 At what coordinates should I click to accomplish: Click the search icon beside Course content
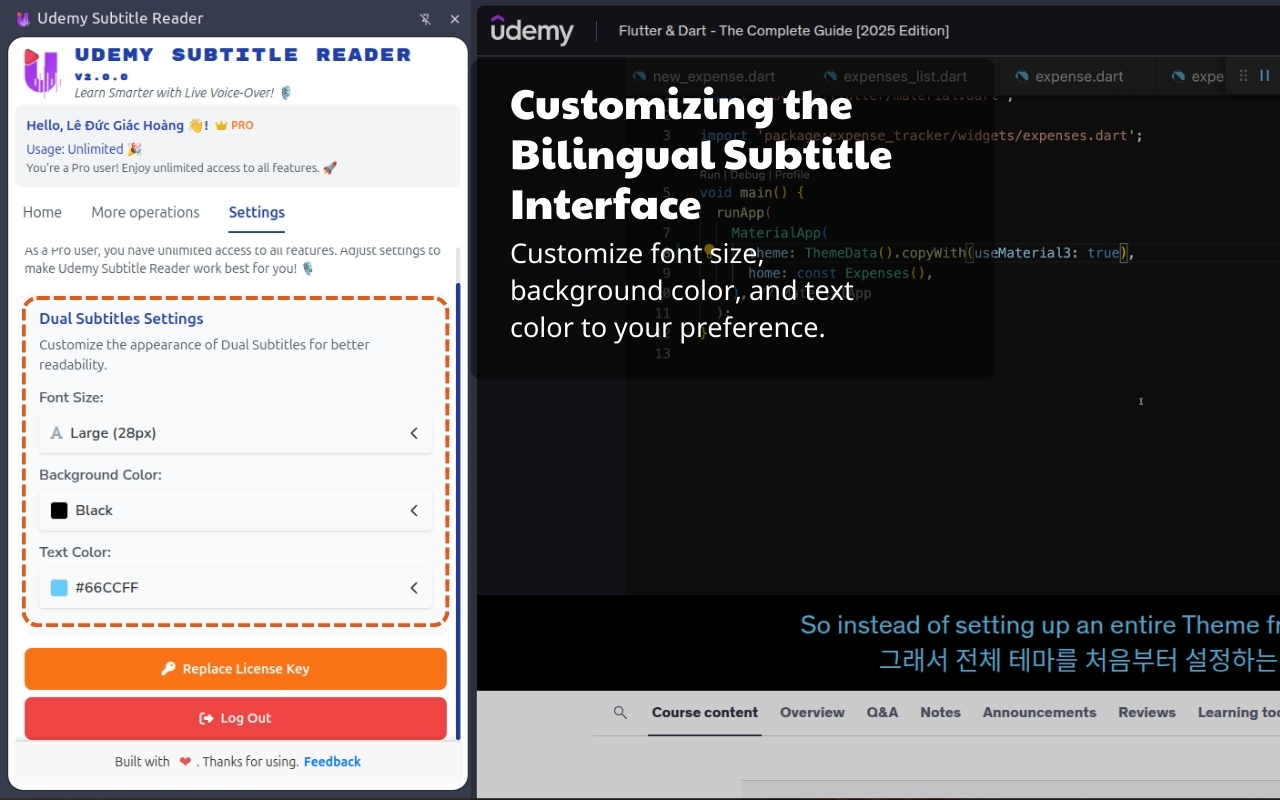pyautogui.click(x=620, y=713)
